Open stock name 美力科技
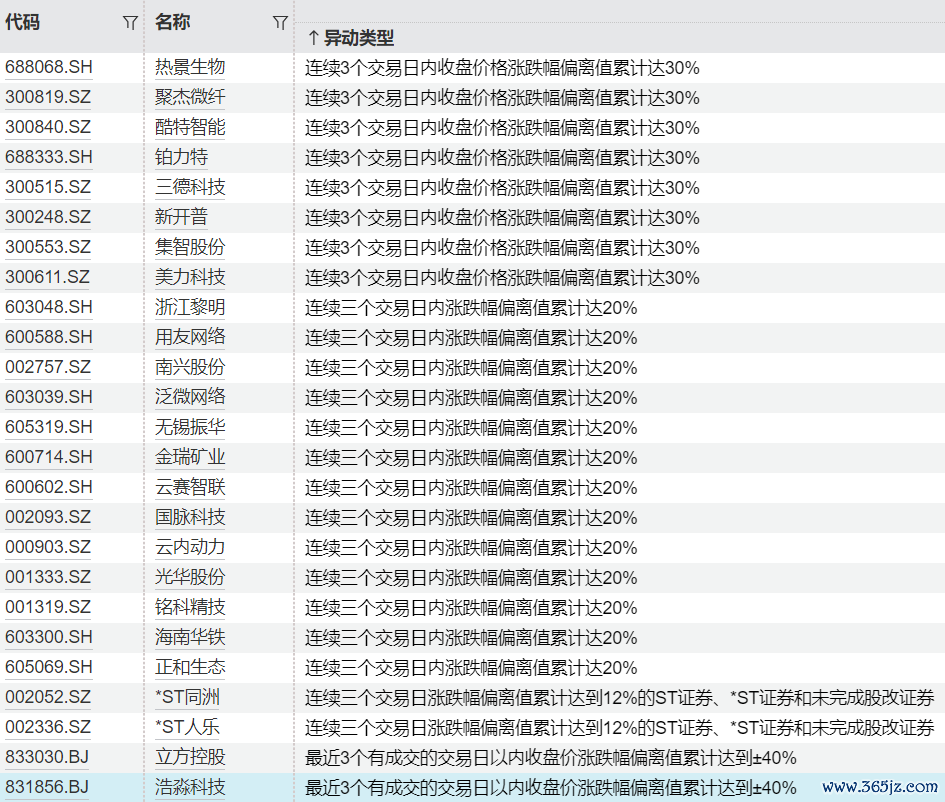The width and height of the screenshot is (945, 802). [190, 277]
